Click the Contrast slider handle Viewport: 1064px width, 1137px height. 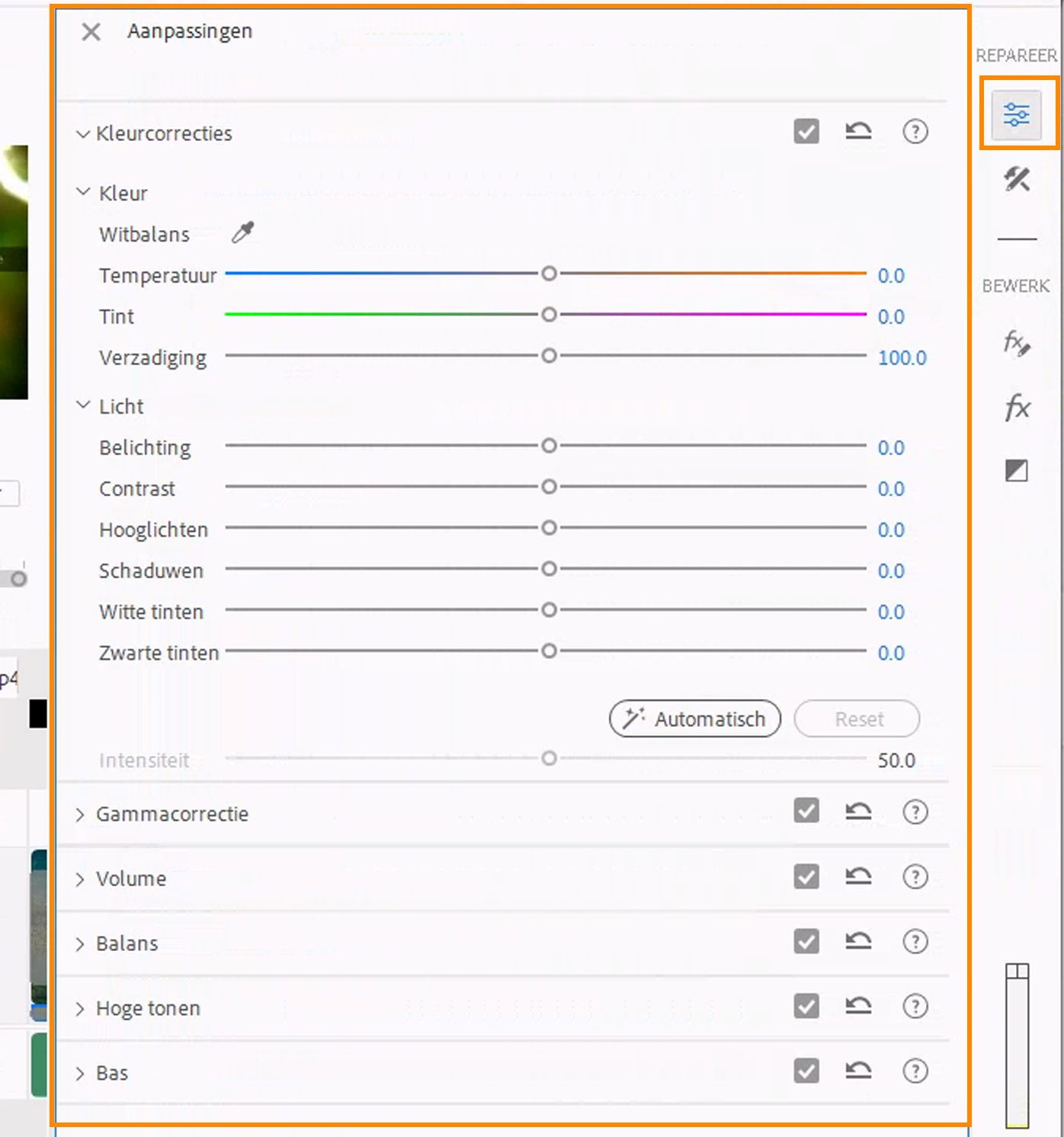[x=549, y=487]
